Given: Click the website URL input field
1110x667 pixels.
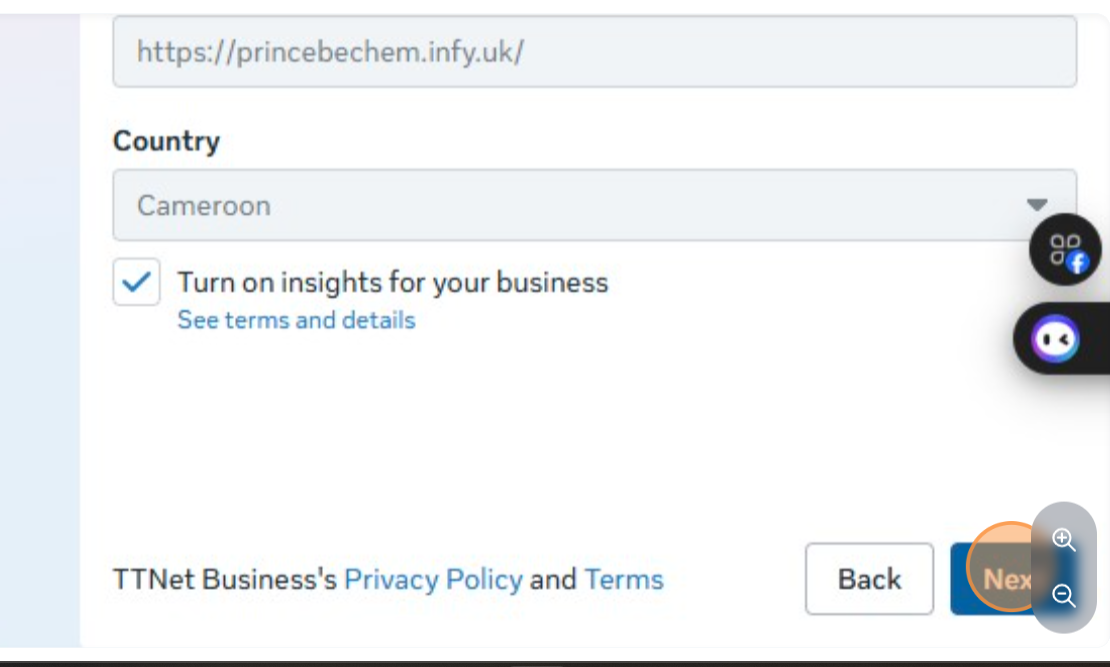Looking at the screenshot, I should pyautogui.click(x=594, y=52).
